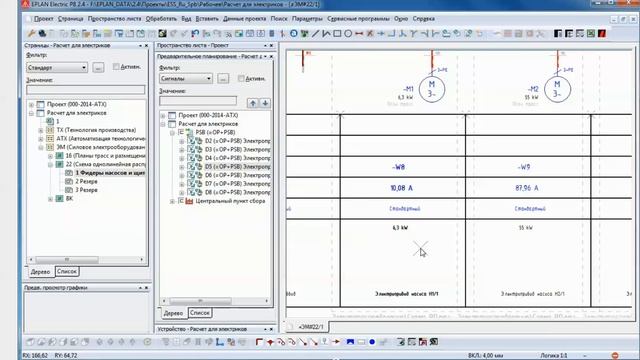This screenshot has width=640, height=360.
Task: Click the blue undo arrow icon
Action: (195, 33)
